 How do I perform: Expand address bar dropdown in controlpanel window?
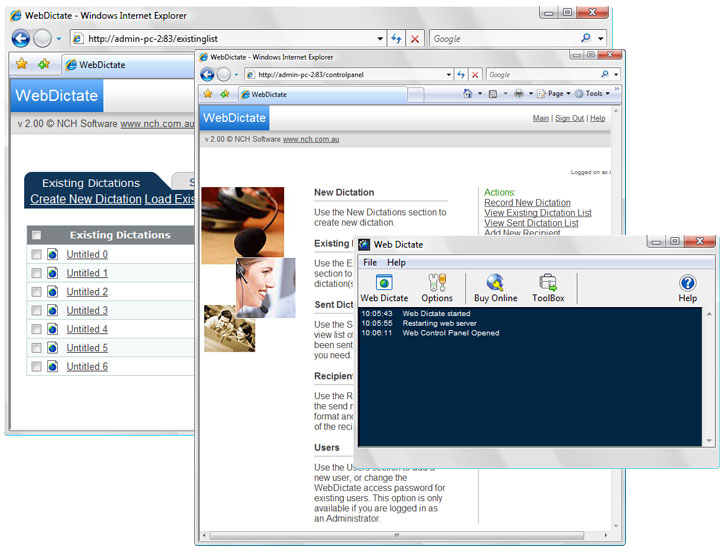[449, 75]
